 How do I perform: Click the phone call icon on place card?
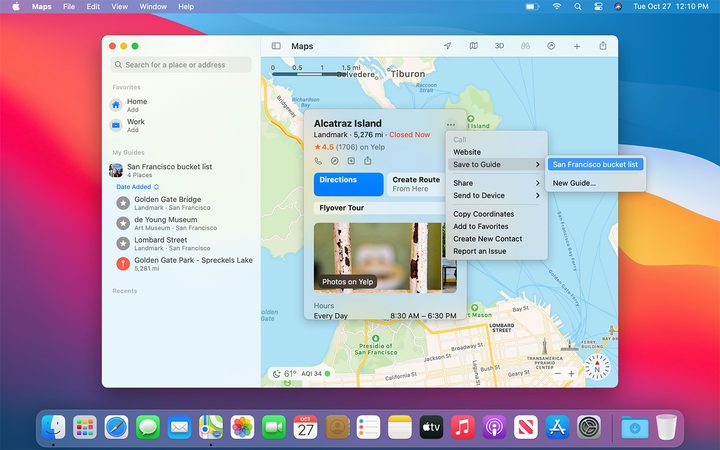pyautogui.click(x=318, y=161)
